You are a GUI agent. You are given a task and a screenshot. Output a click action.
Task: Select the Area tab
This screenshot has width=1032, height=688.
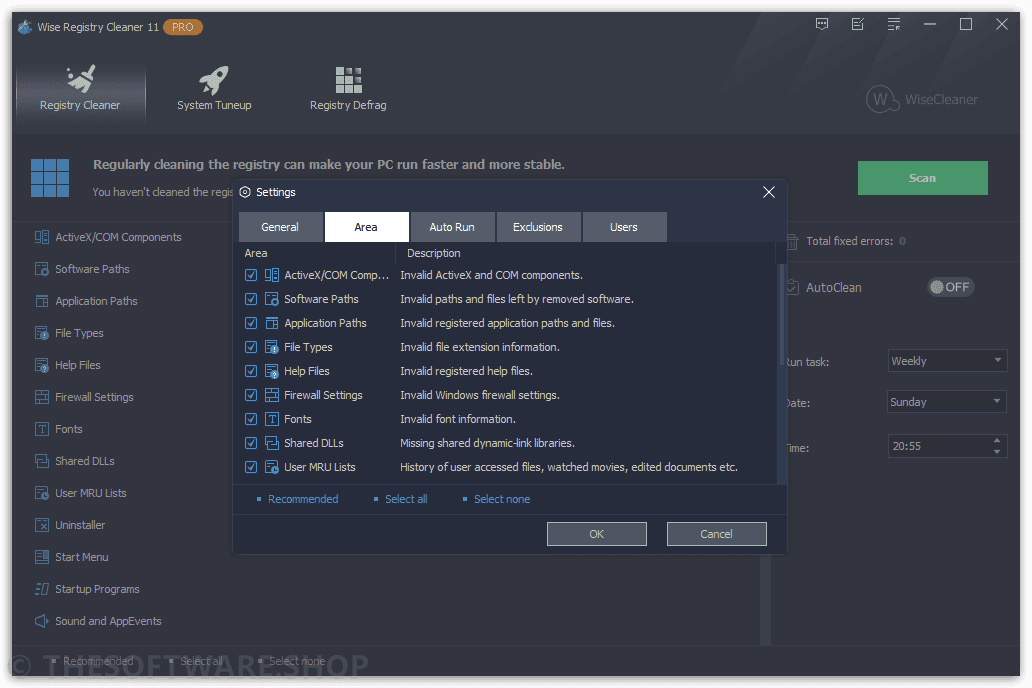(x=367, y=227)
